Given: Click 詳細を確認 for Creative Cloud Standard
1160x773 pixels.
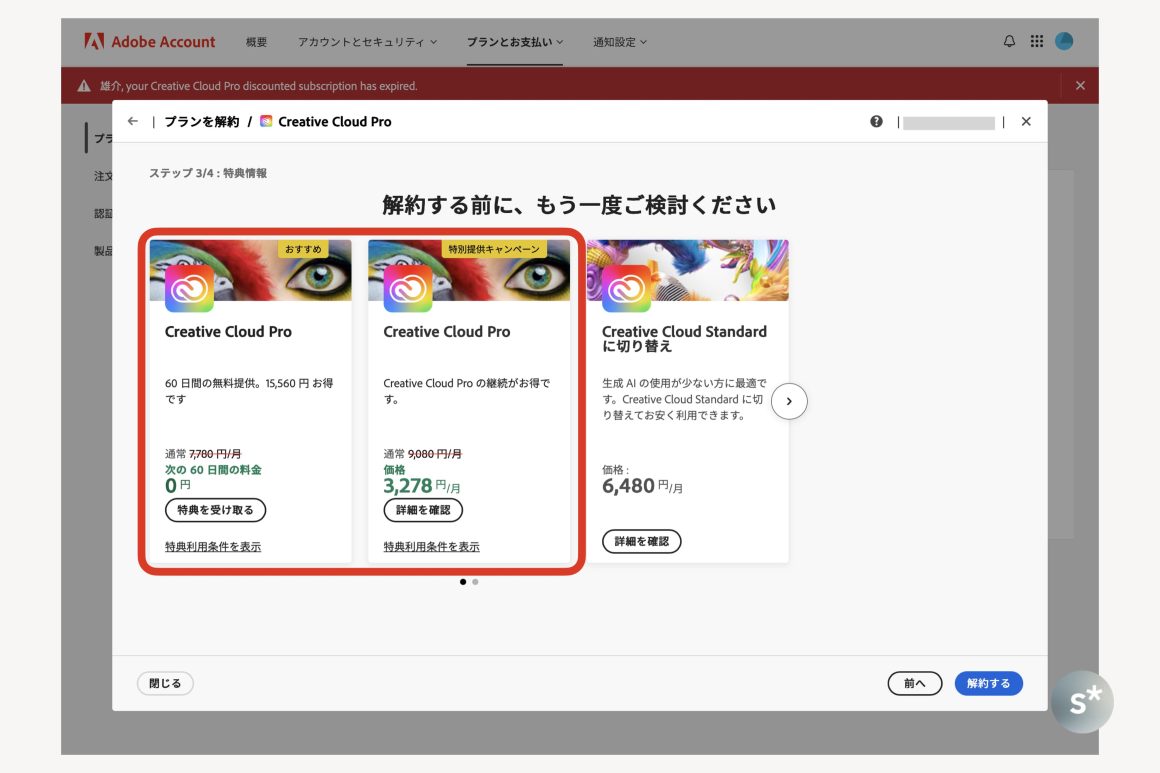Looking at the screenshot, I should tap(641, 541).
